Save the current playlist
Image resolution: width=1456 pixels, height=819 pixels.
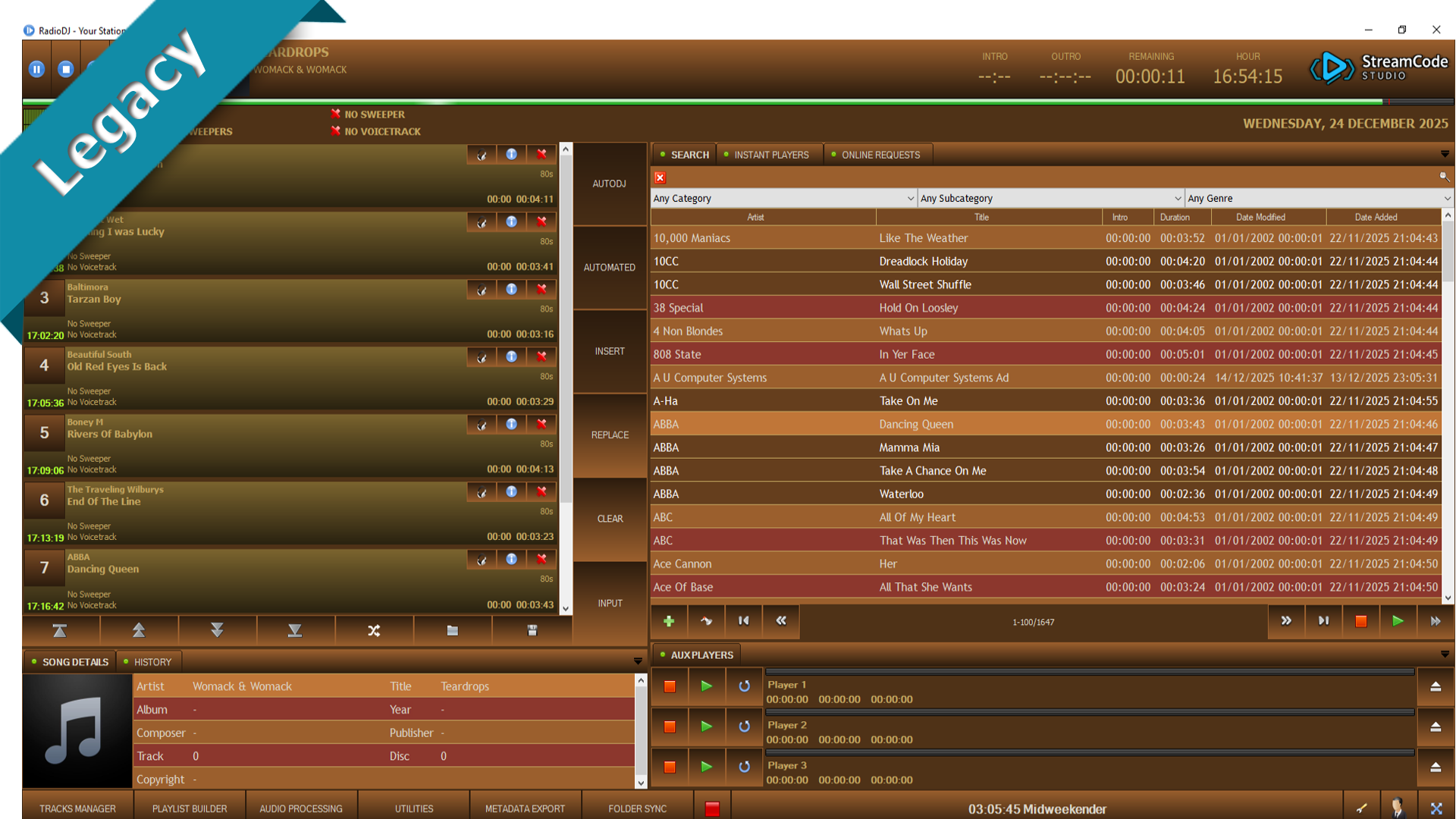[x=532, y=629]
